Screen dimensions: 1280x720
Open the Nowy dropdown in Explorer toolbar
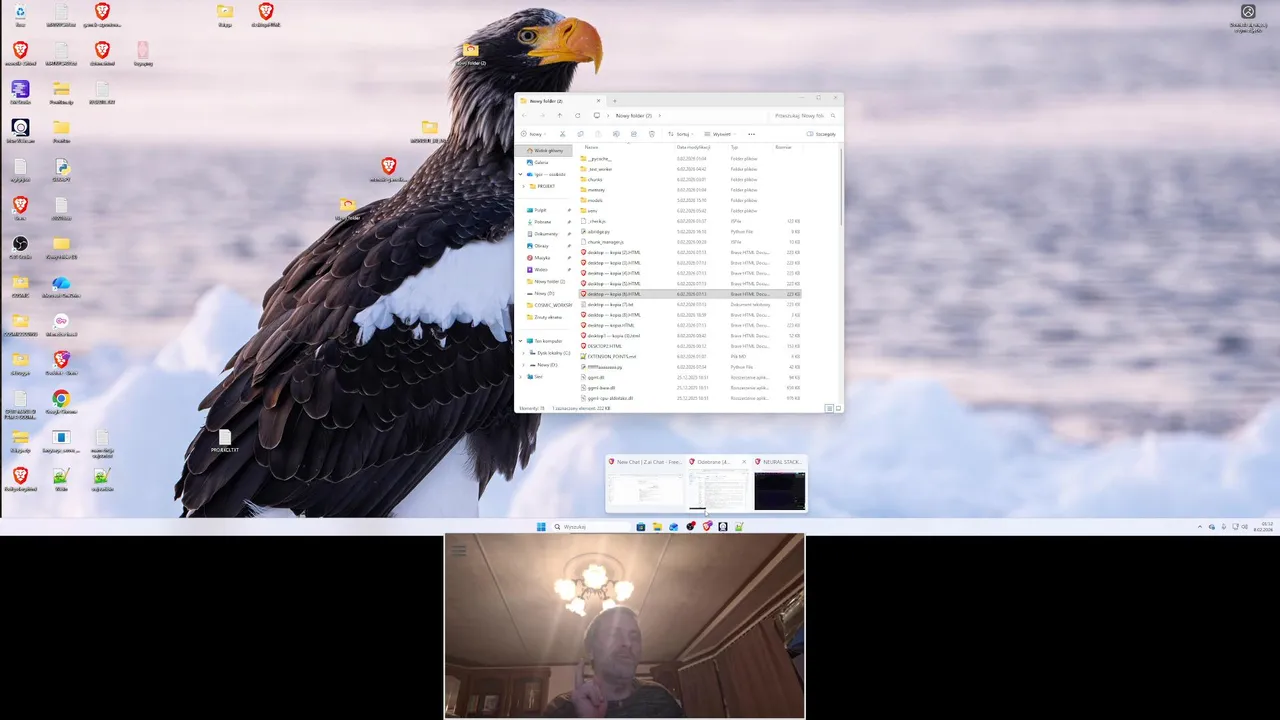pyautogui.click(x=534, y=134)
